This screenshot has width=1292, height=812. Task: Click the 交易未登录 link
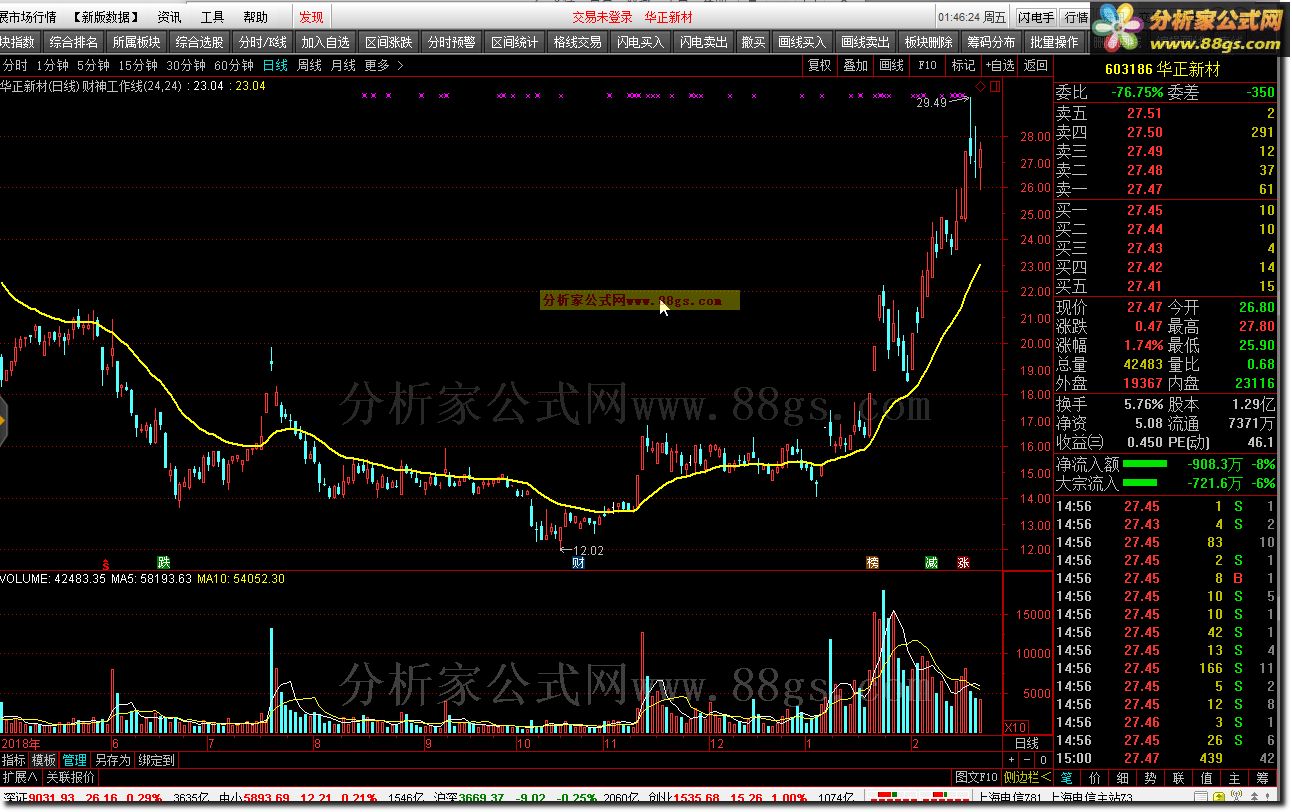tap(602, 17)
